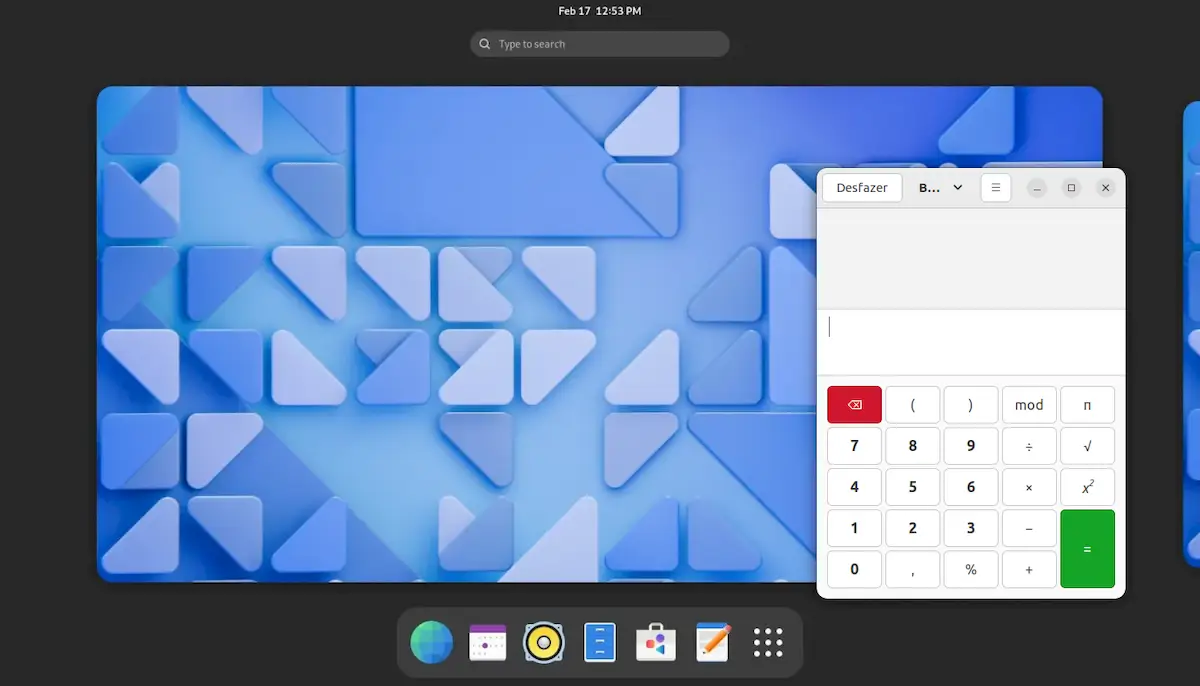Open the calculator hamburger menu
Screen dimensions: 1200x686
coord(996,188)
